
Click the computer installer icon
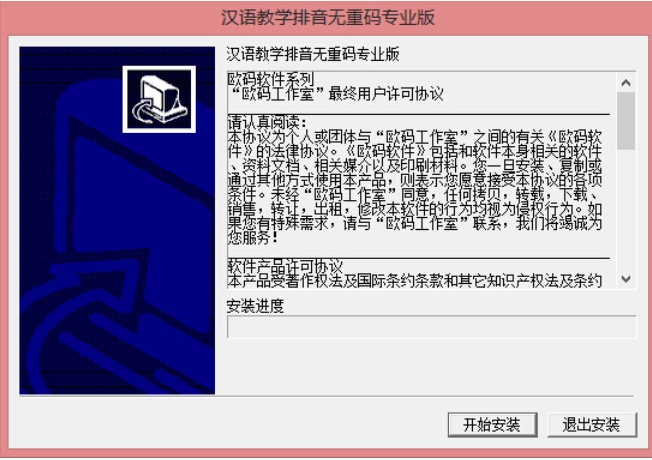tap(159, 99)
